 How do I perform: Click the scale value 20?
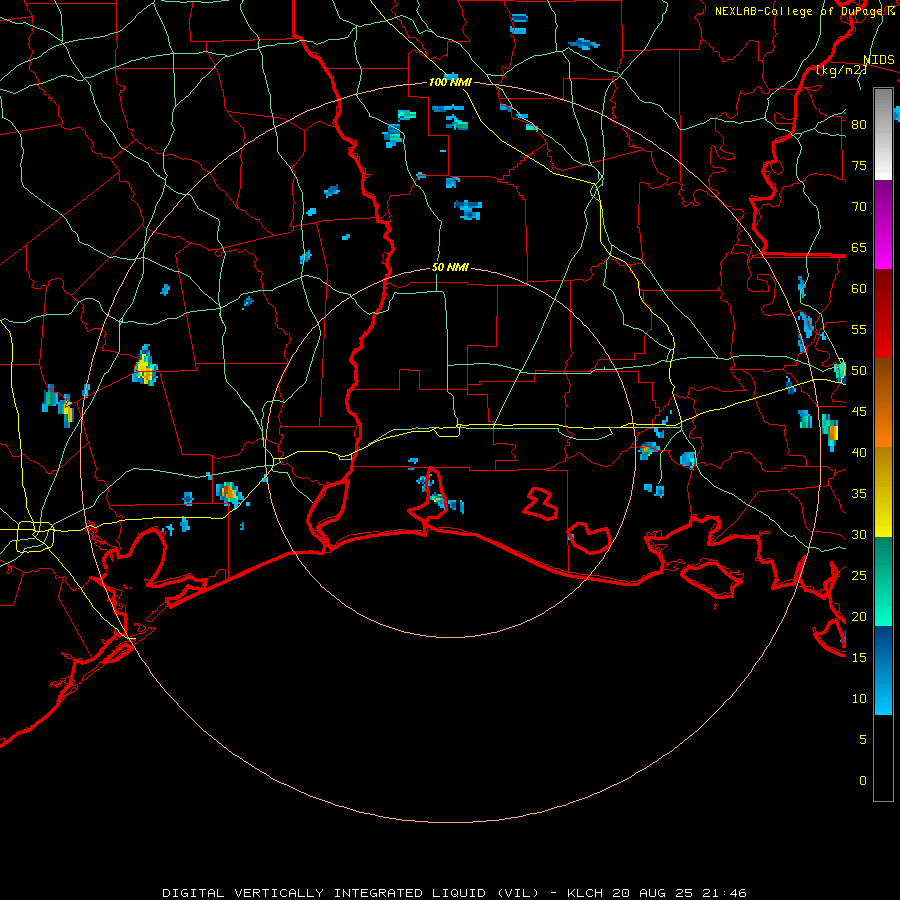tap(859, 616)
